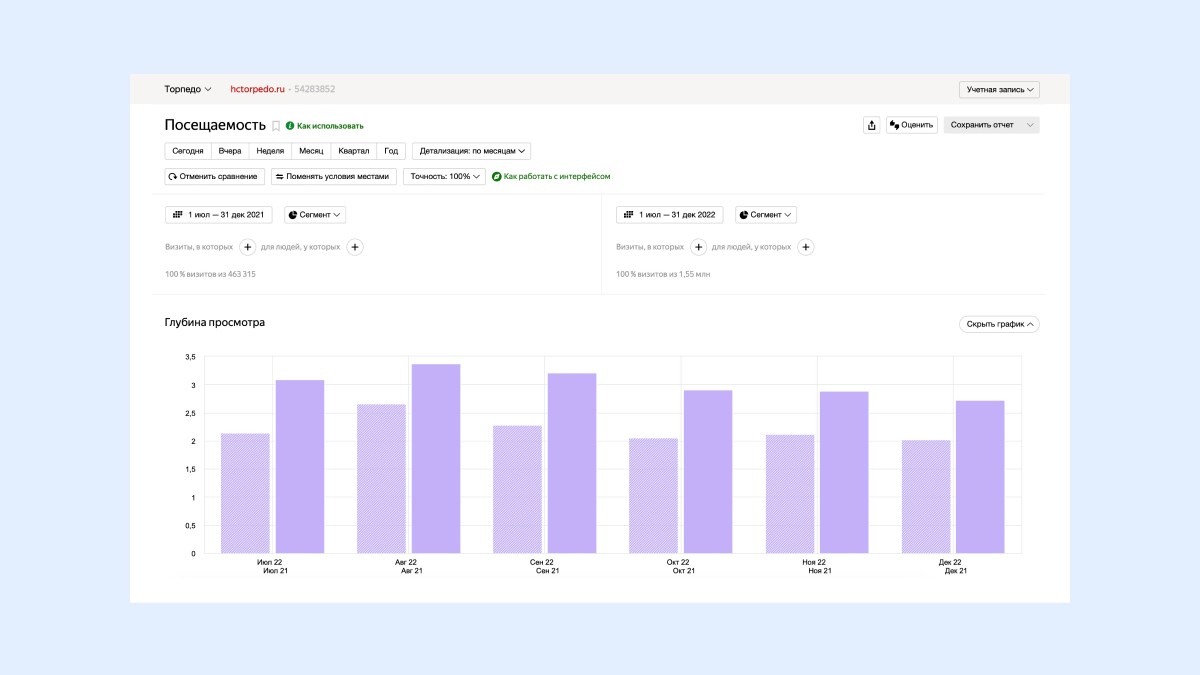Add a visit condition in the 2021 segment
The image size is (1200, 675).
click(248, 247)
